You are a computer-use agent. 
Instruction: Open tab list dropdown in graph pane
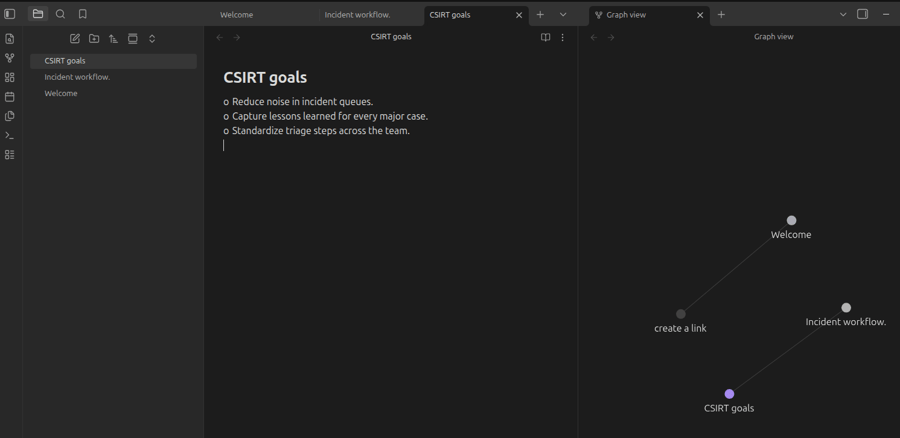coord(843,14)
